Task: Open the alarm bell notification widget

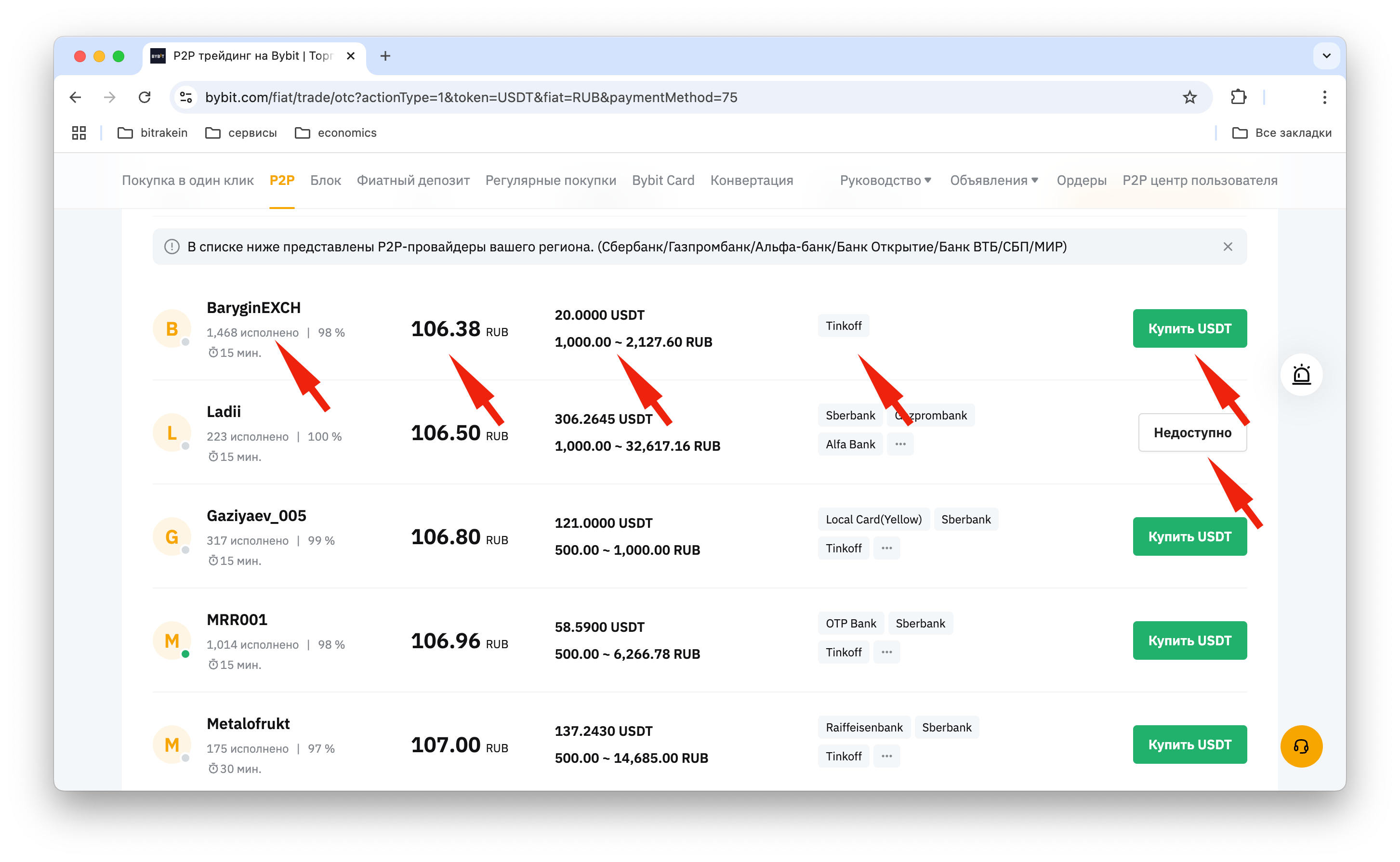Action: coord(1301,375)
